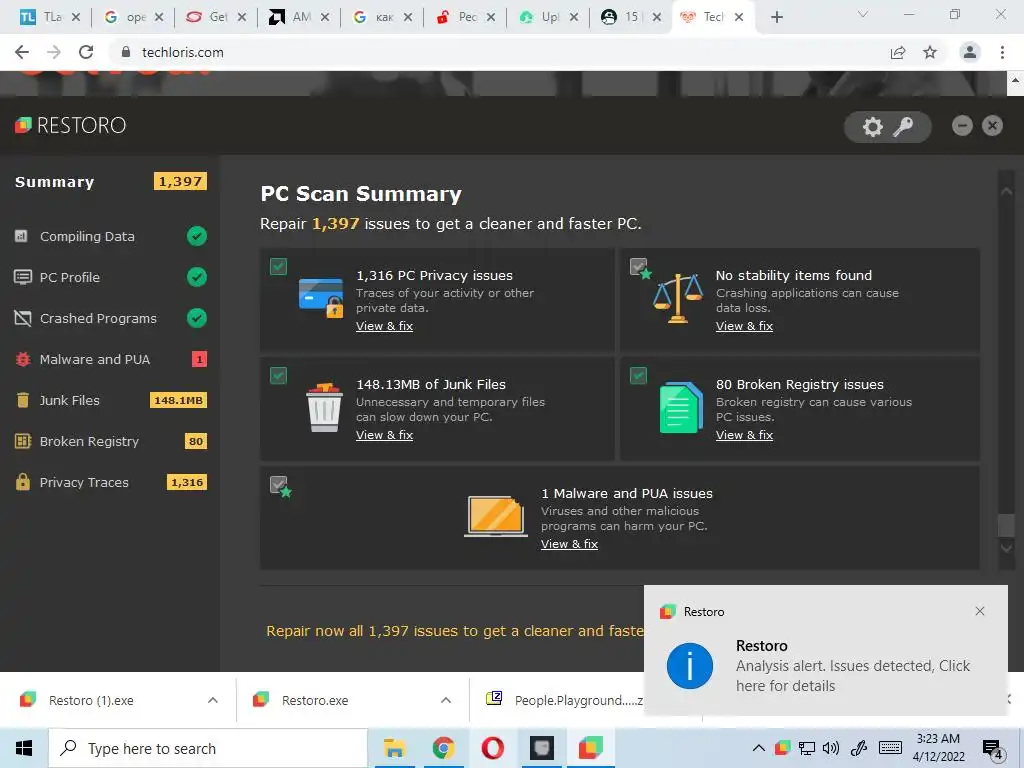The image size is (1024, 768).
Task: Open Chrome three-dot menu
Action: [x=1002, y=52]
